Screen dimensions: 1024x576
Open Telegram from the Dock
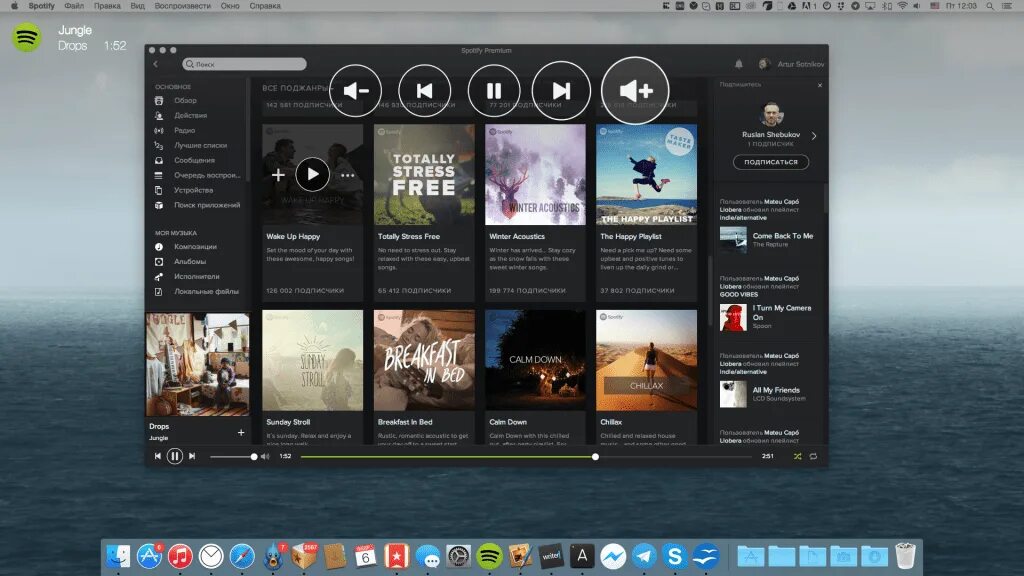tap(643, 556)
